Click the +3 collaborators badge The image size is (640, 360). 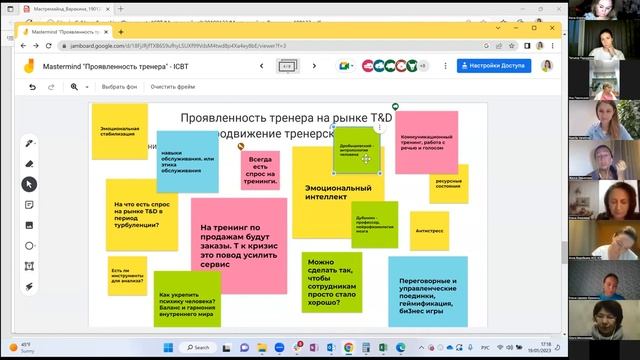coord(423,66)
